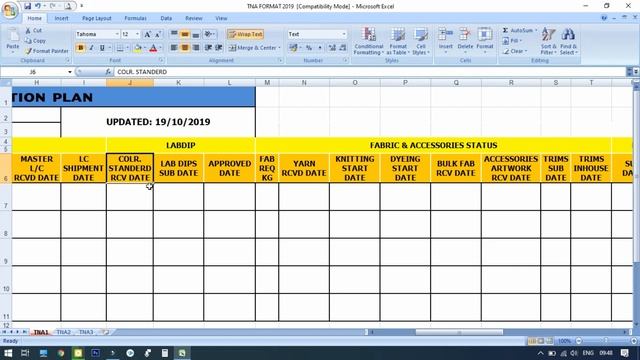Image resolution: width=640 pixels, height=360 pixels.
Task: Copy the selected cell
Action: [35, 41]
